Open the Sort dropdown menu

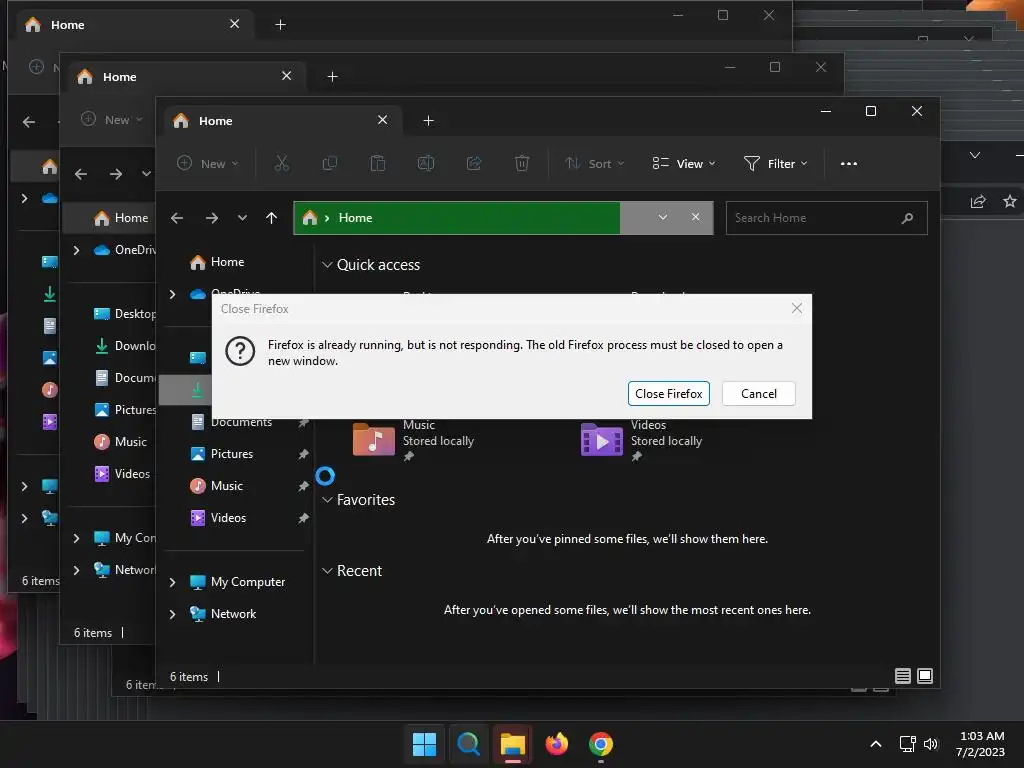point(594,163)
